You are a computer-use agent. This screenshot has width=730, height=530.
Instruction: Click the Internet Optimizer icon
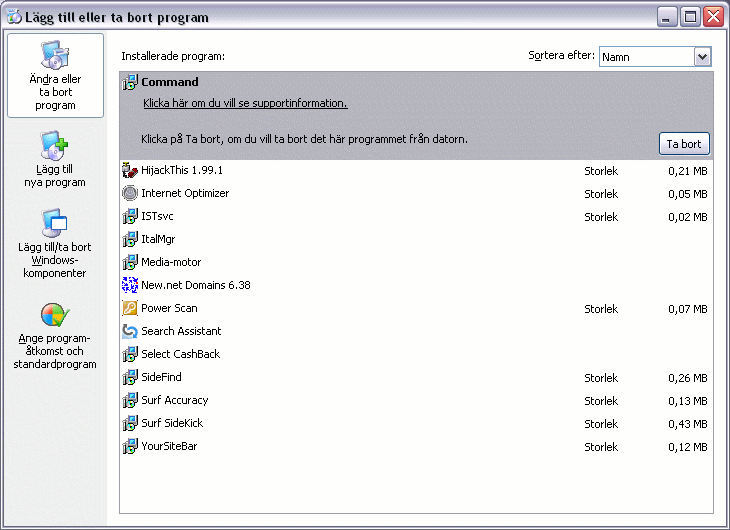[x=130, y=193]
